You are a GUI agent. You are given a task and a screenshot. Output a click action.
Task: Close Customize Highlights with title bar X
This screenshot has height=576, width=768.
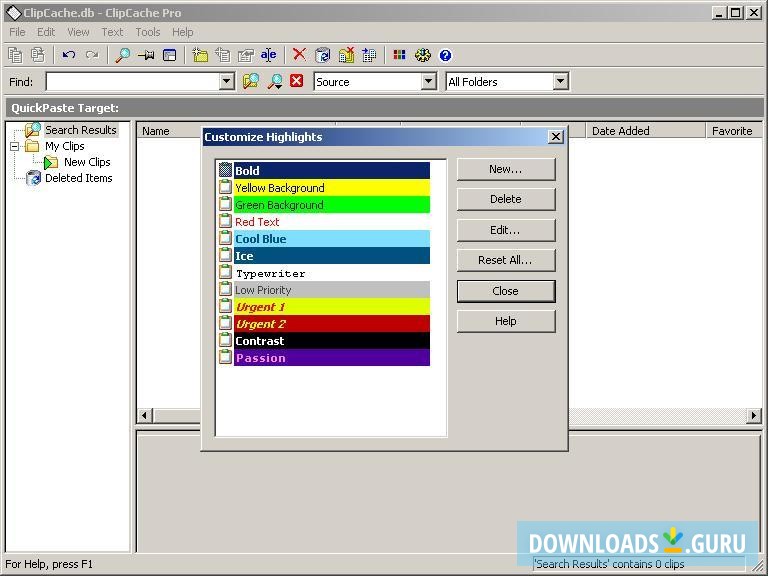[x=556, y=137]
